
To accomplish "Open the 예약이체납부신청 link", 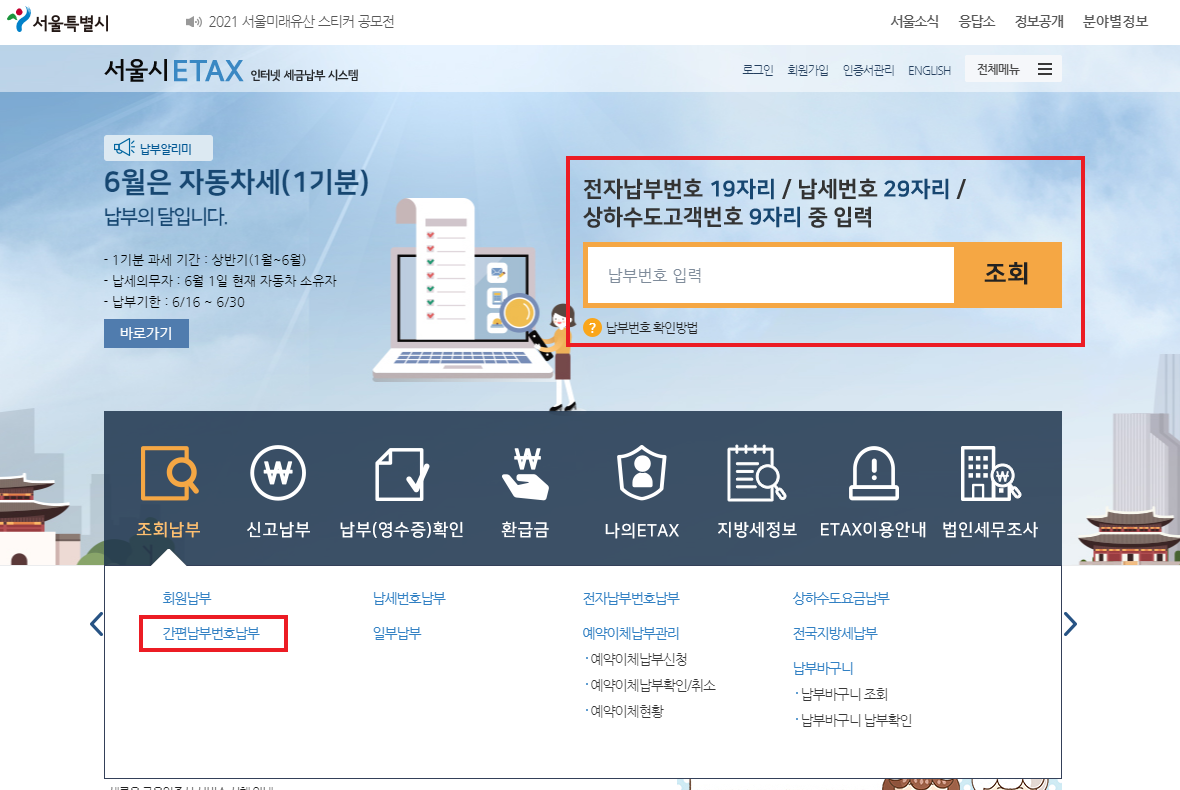I will click(638, 659).
